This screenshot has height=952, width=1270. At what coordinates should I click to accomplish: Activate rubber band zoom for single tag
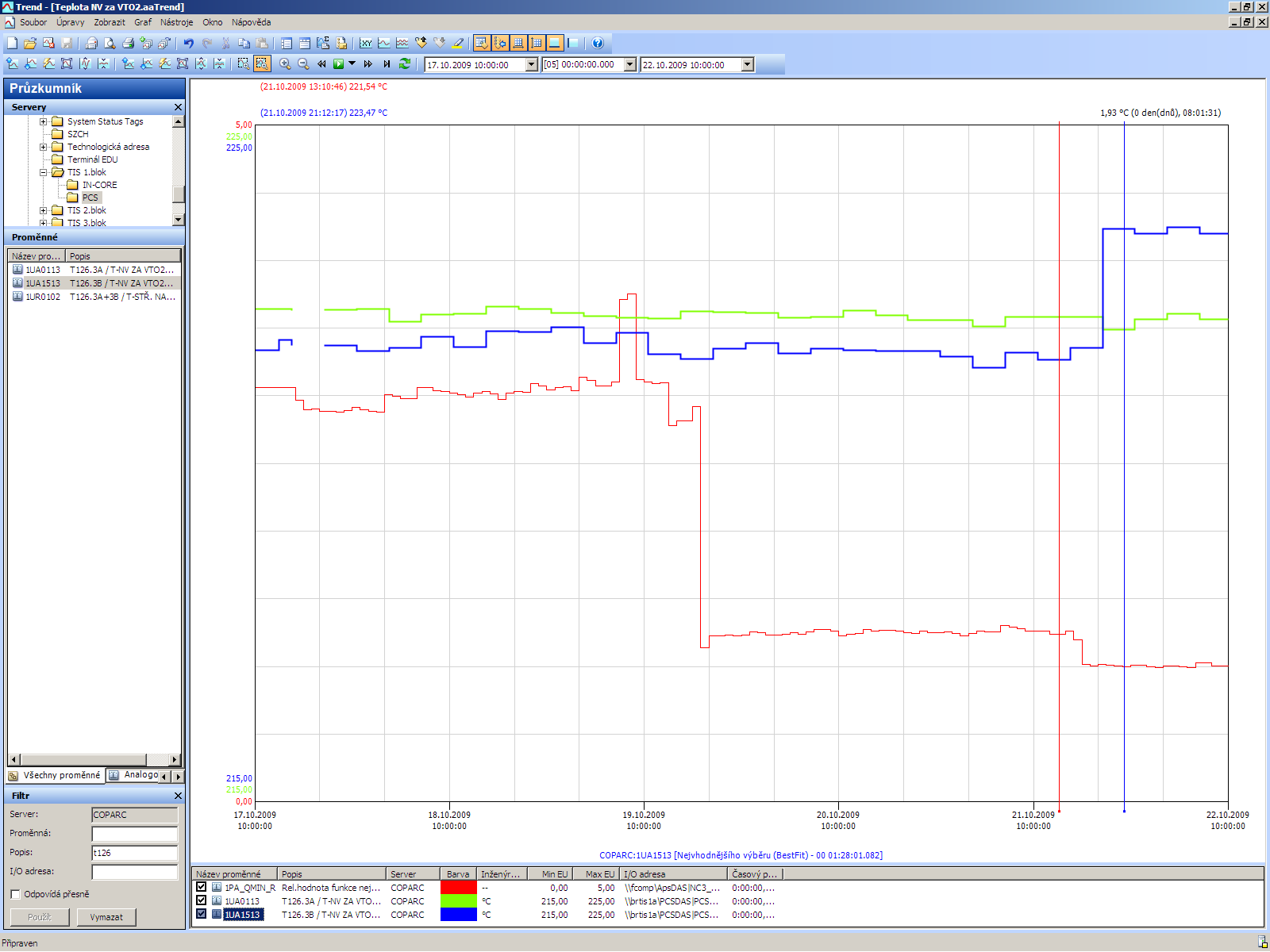coord(244,63)
